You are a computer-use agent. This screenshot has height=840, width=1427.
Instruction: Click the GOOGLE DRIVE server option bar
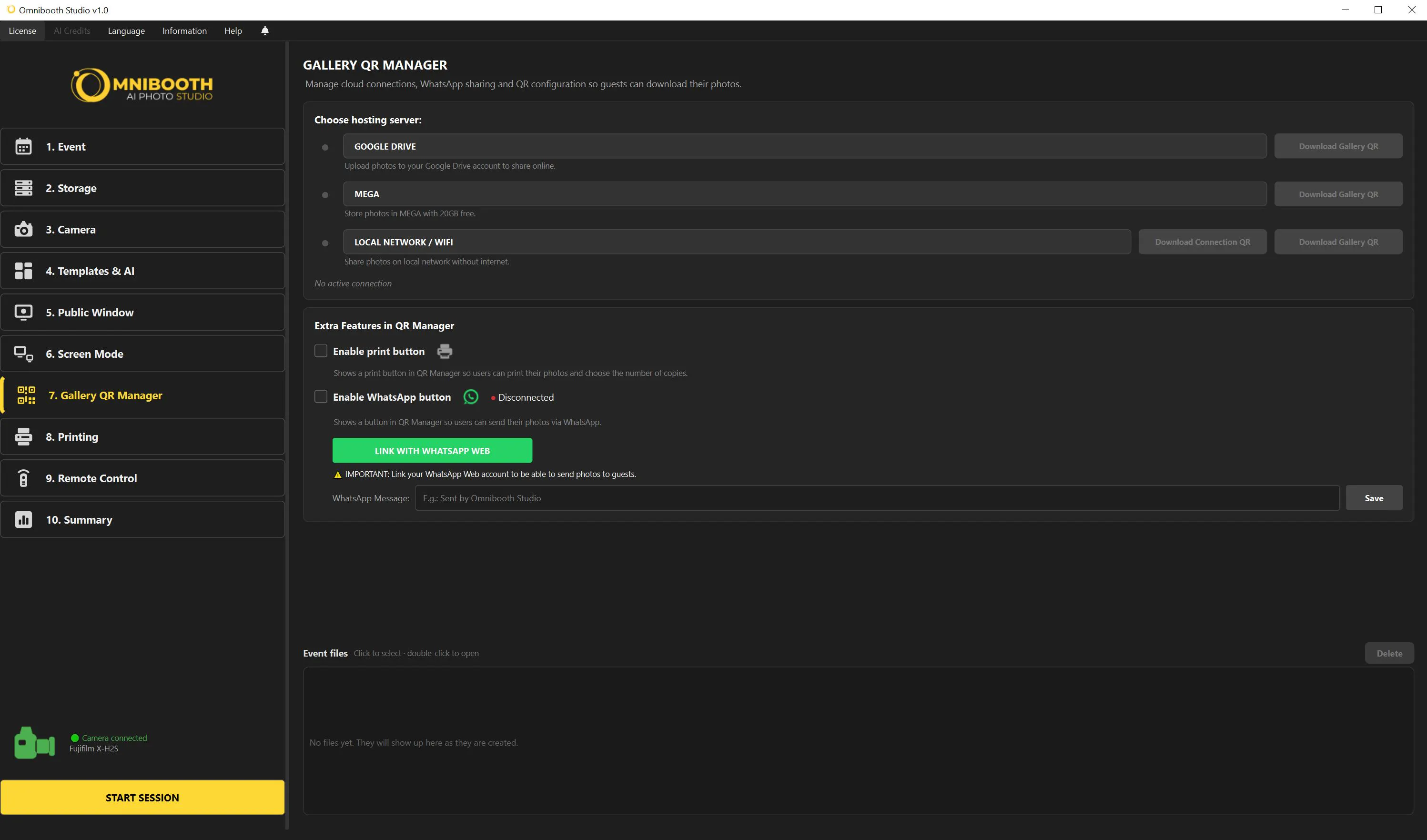coord(805,146)
